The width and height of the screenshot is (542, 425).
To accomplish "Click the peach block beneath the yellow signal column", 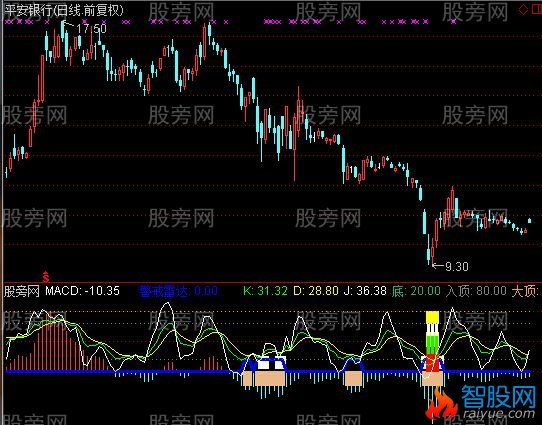I will 432,379.
